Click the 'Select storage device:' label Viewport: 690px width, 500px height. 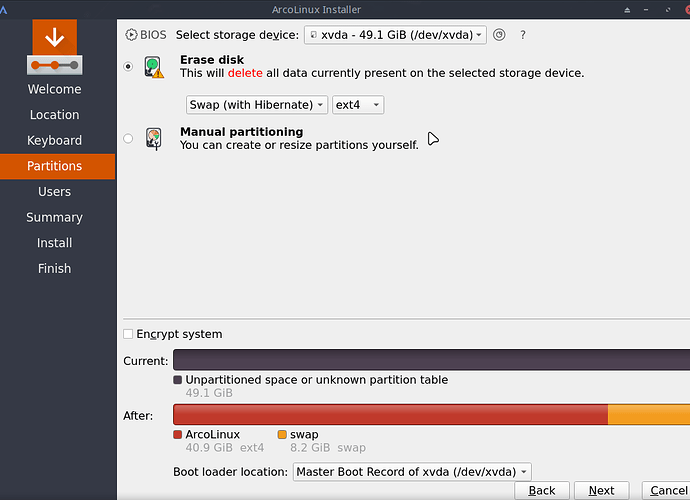[238, 35]
